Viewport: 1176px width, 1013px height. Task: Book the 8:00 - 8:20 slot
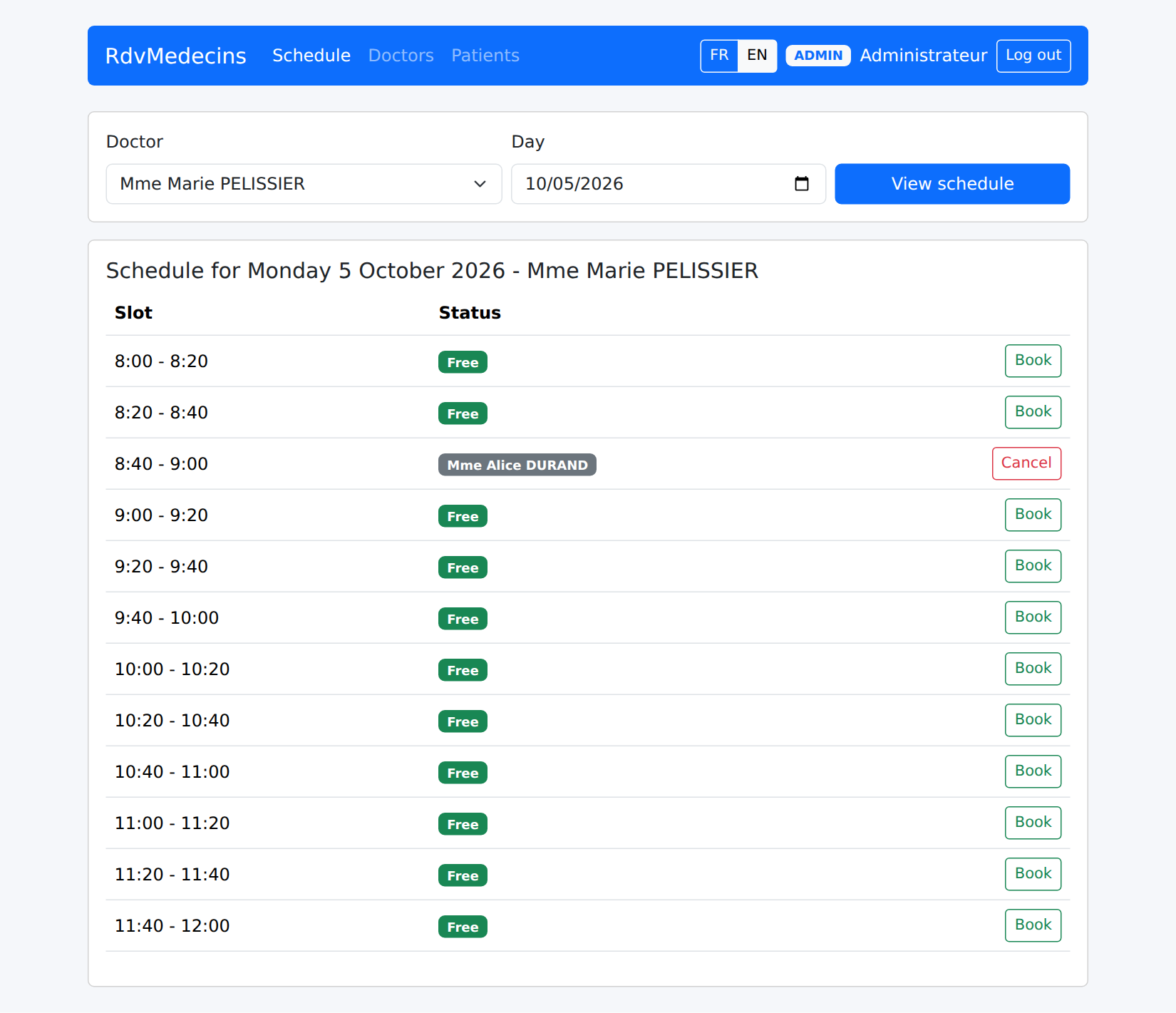pos(1033,361)
